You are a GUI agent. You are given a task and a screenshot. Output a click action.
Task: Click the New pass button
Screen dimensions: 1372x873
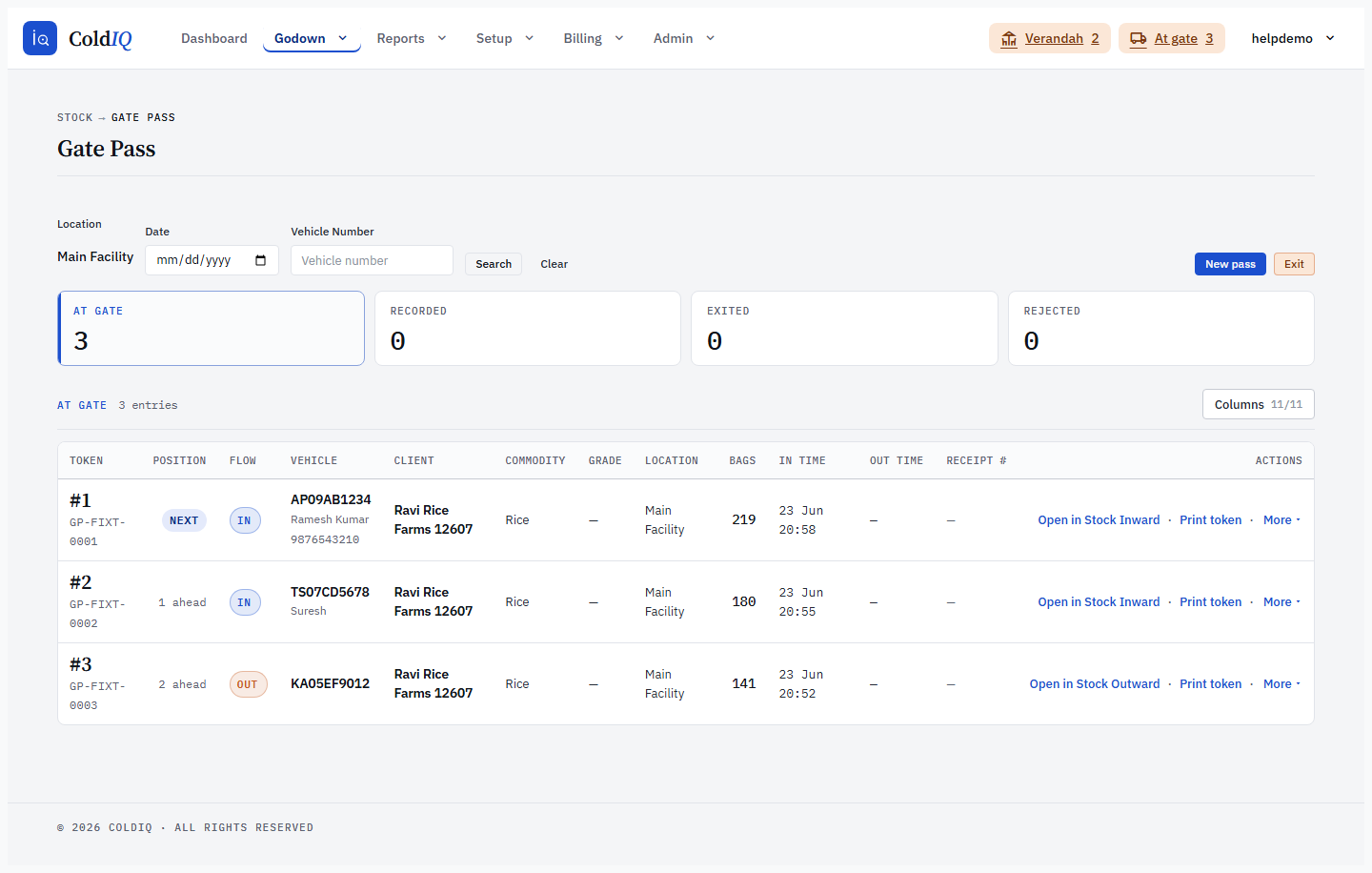point(1230,264)
